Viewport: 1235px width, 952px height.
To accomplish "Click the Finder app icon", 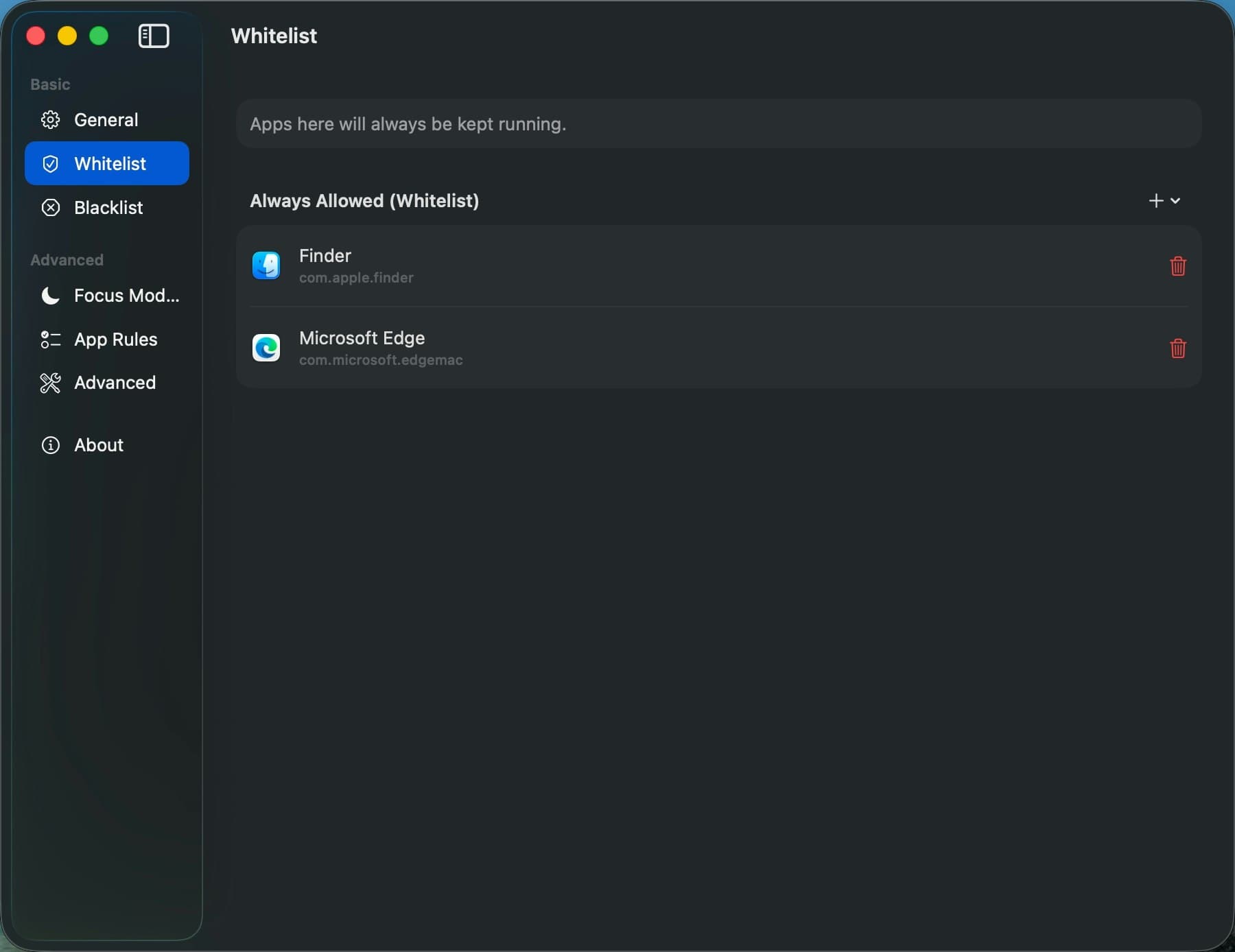I will pos(266,265).
